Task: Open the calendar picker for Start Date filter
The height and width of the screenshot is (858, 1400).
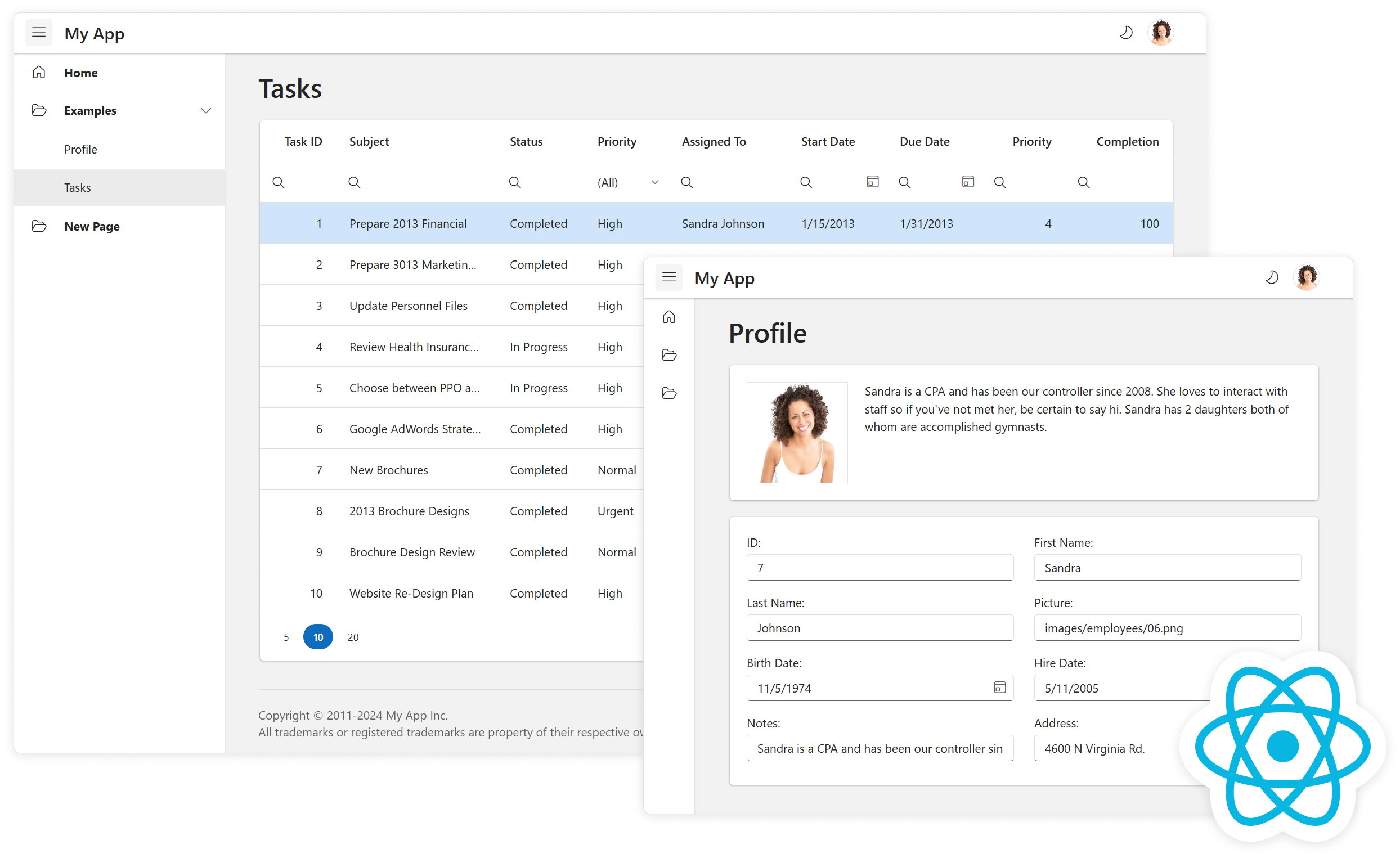Action: click(872, 181)
